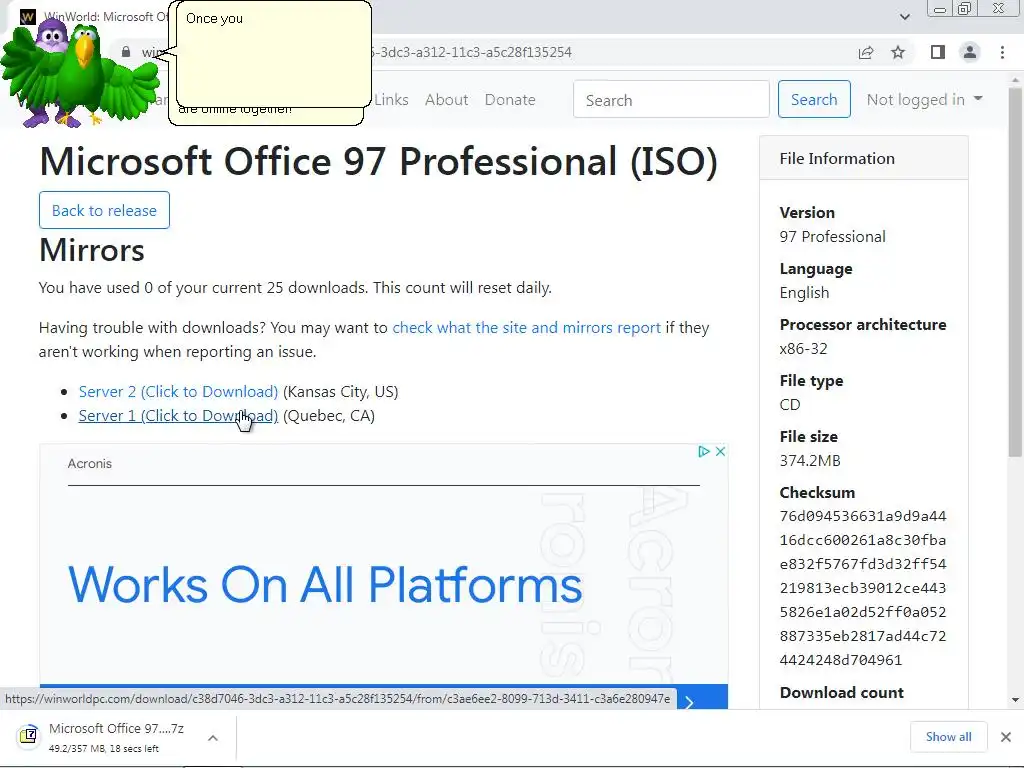Click the File Information panel header

(x=863, y=159)
